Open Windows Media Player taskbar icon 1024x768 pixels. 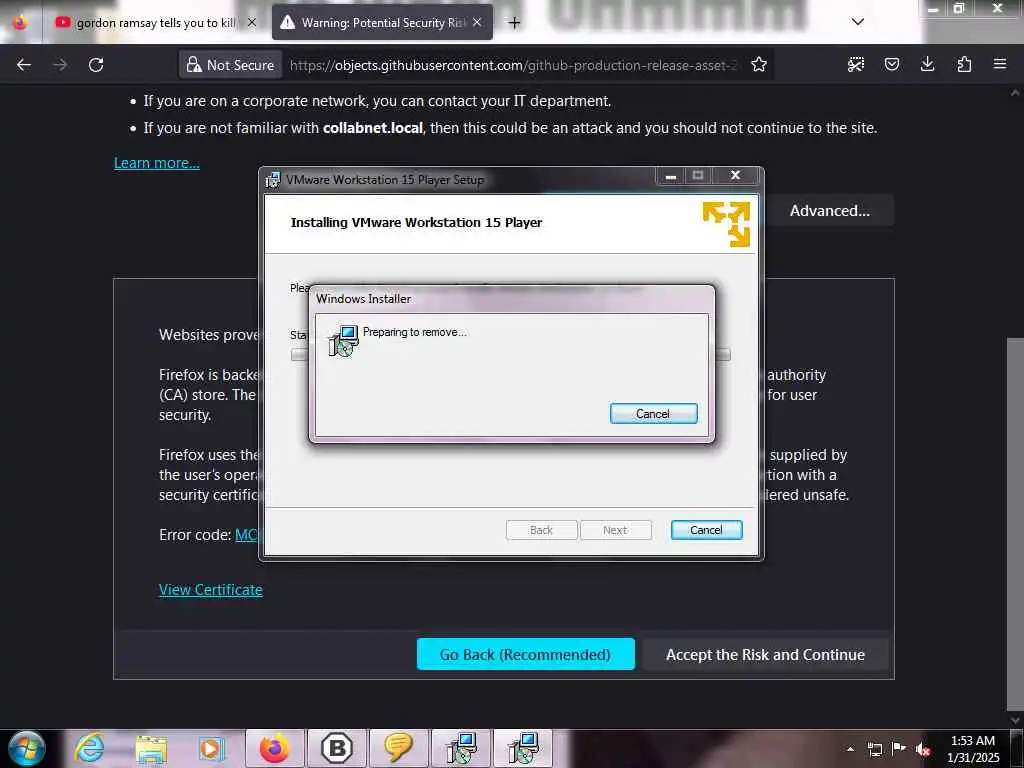coord(212,749)
